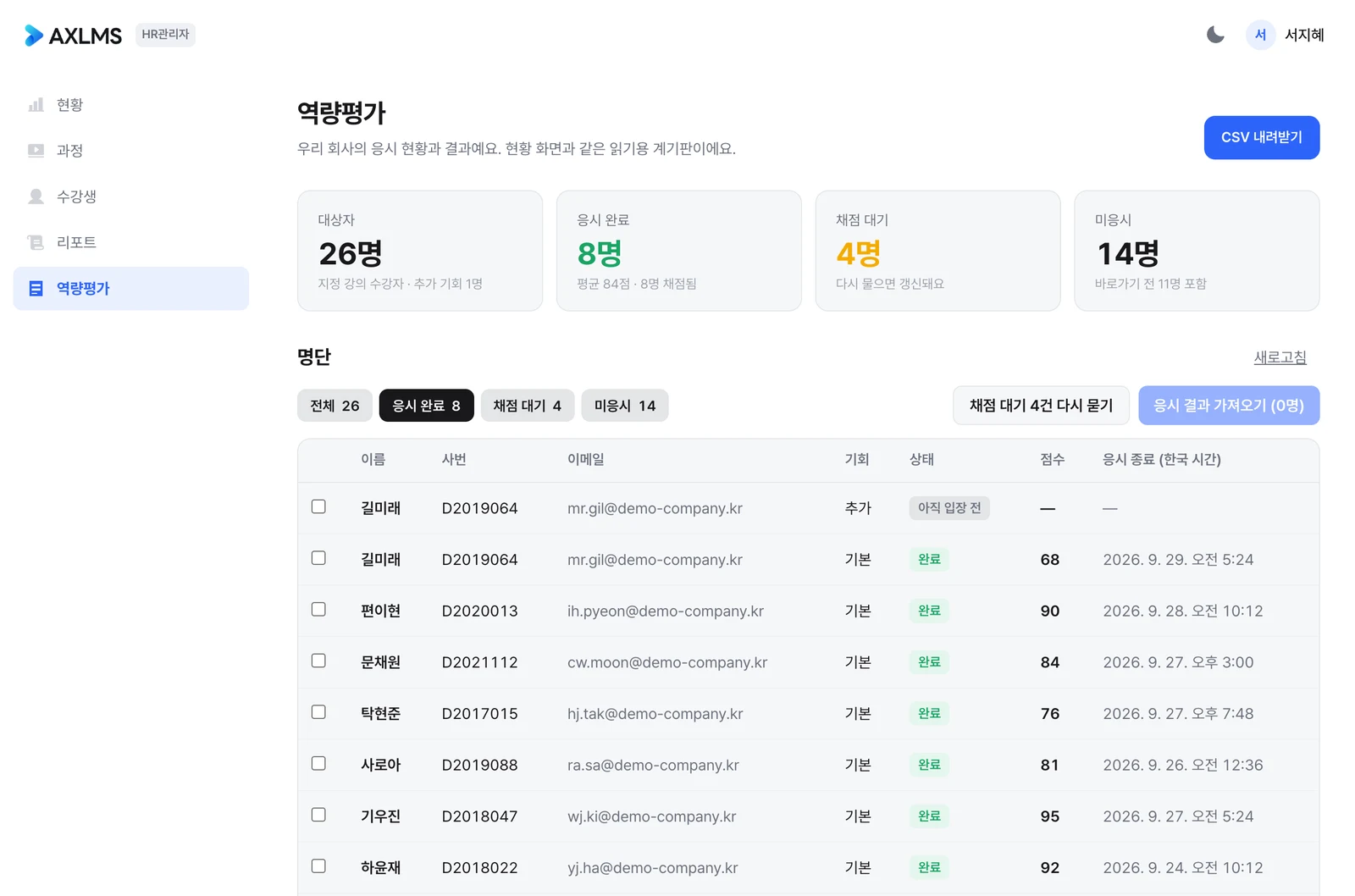The height and width of the screenshot is (896, 1355).
Task: Open 수강생 in the sidebar
Action: (131, 196)
